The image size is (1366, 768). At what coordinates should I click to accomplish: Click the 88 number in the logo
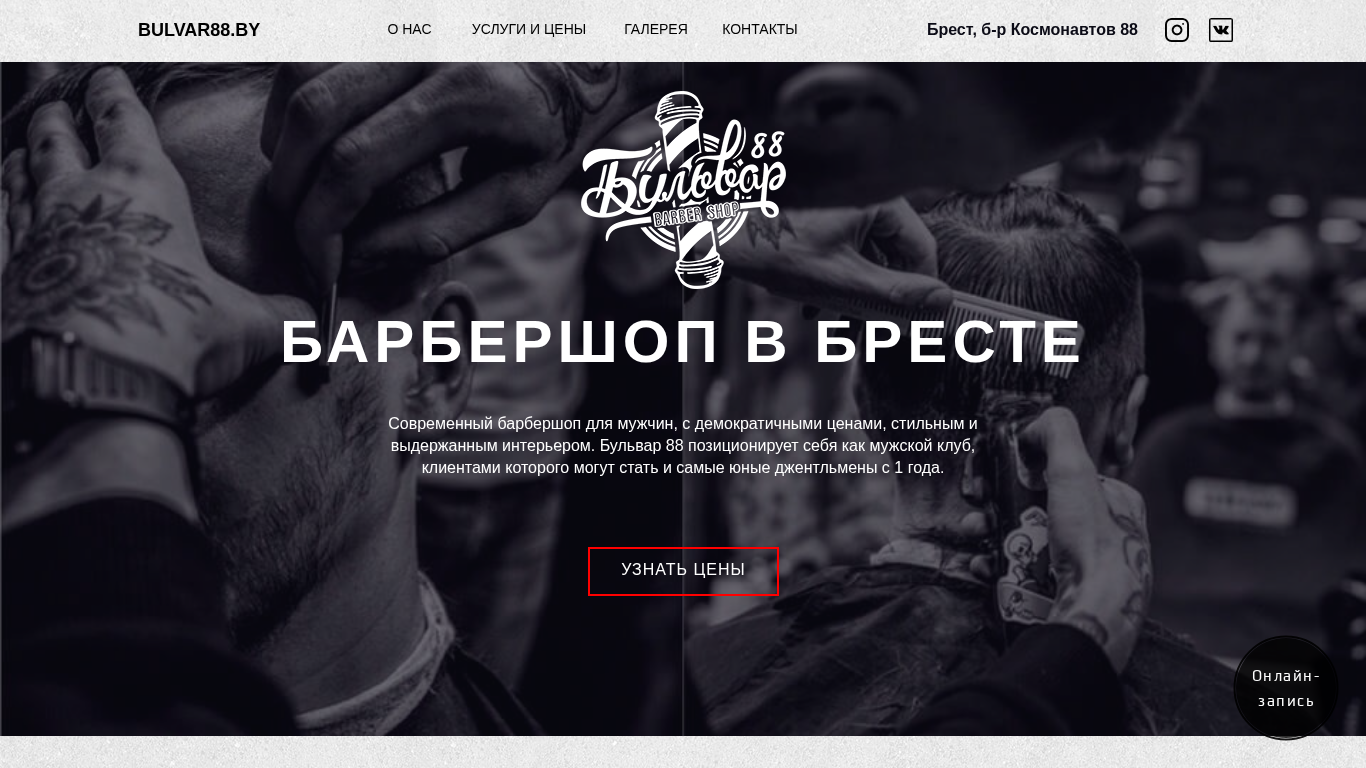[x=768, y=143]
